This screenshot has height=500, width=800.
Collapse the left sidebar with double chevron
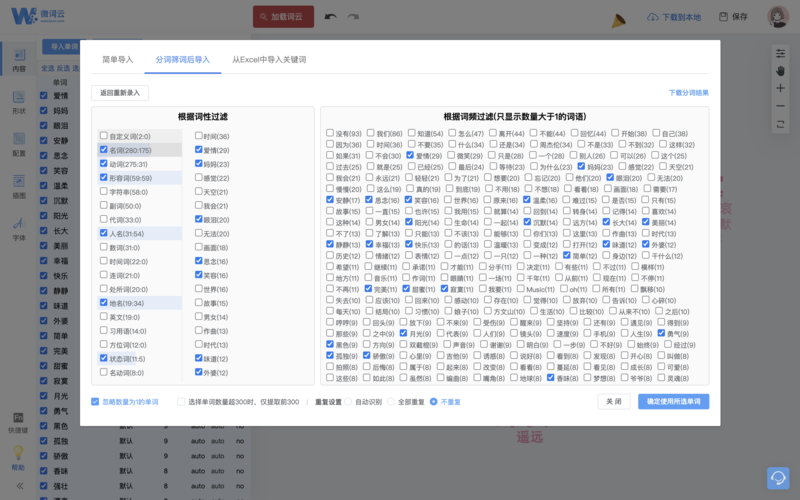[19, 486]
